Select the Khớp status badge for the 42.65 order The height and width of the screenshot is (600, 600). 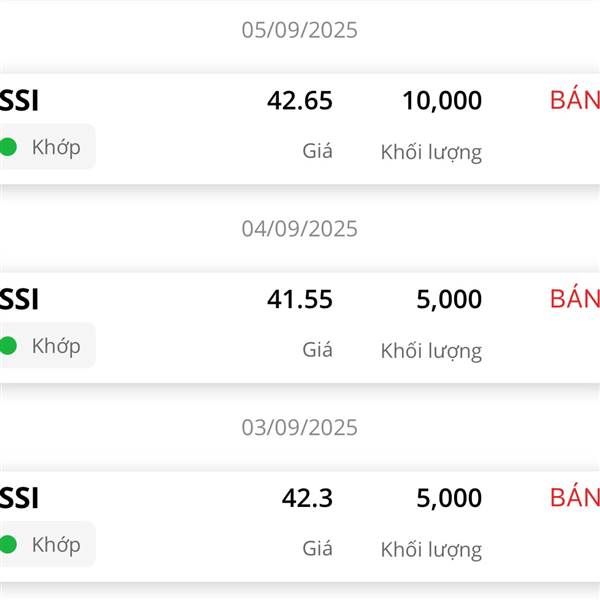coord(47,147)
